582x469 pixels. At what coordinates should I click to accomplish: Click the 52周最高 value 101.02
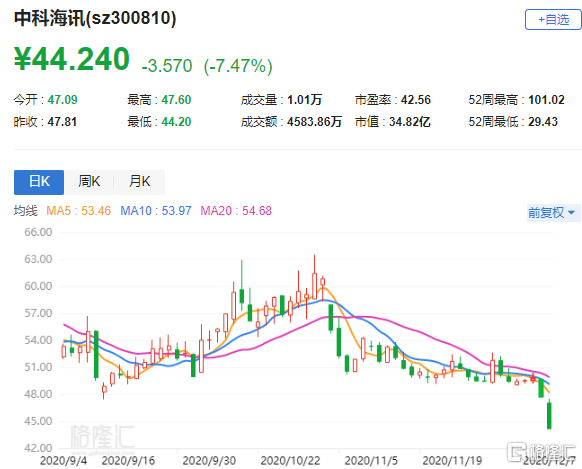546,100
